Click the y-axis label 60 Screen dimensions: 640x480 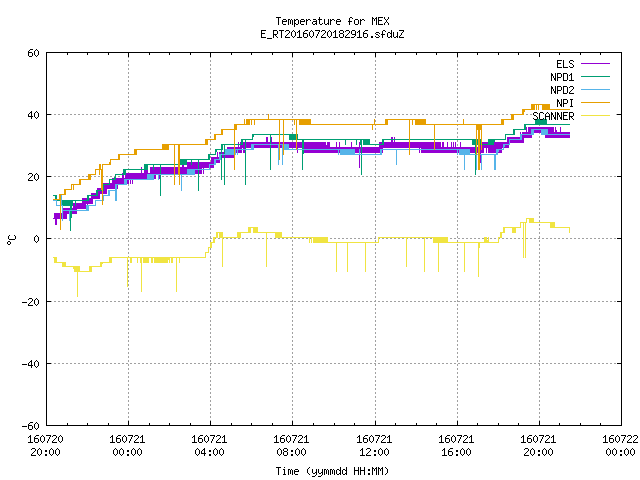[33, 53]
